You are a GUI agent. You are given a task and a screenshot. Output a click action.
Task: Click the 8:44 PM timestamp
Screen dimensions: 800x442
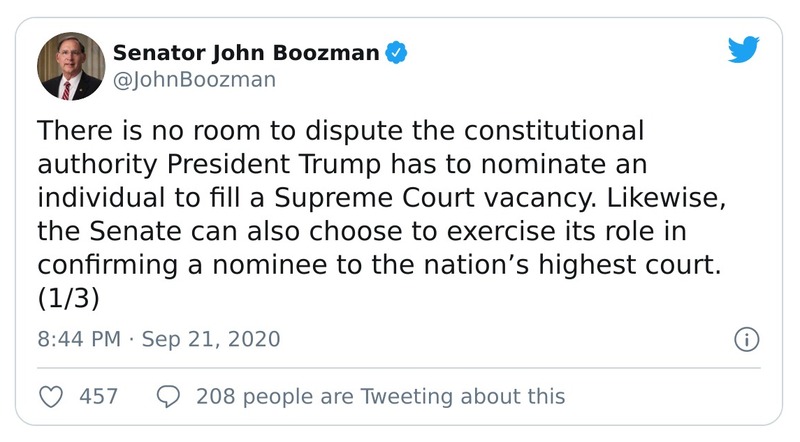[x=80, y=339]
